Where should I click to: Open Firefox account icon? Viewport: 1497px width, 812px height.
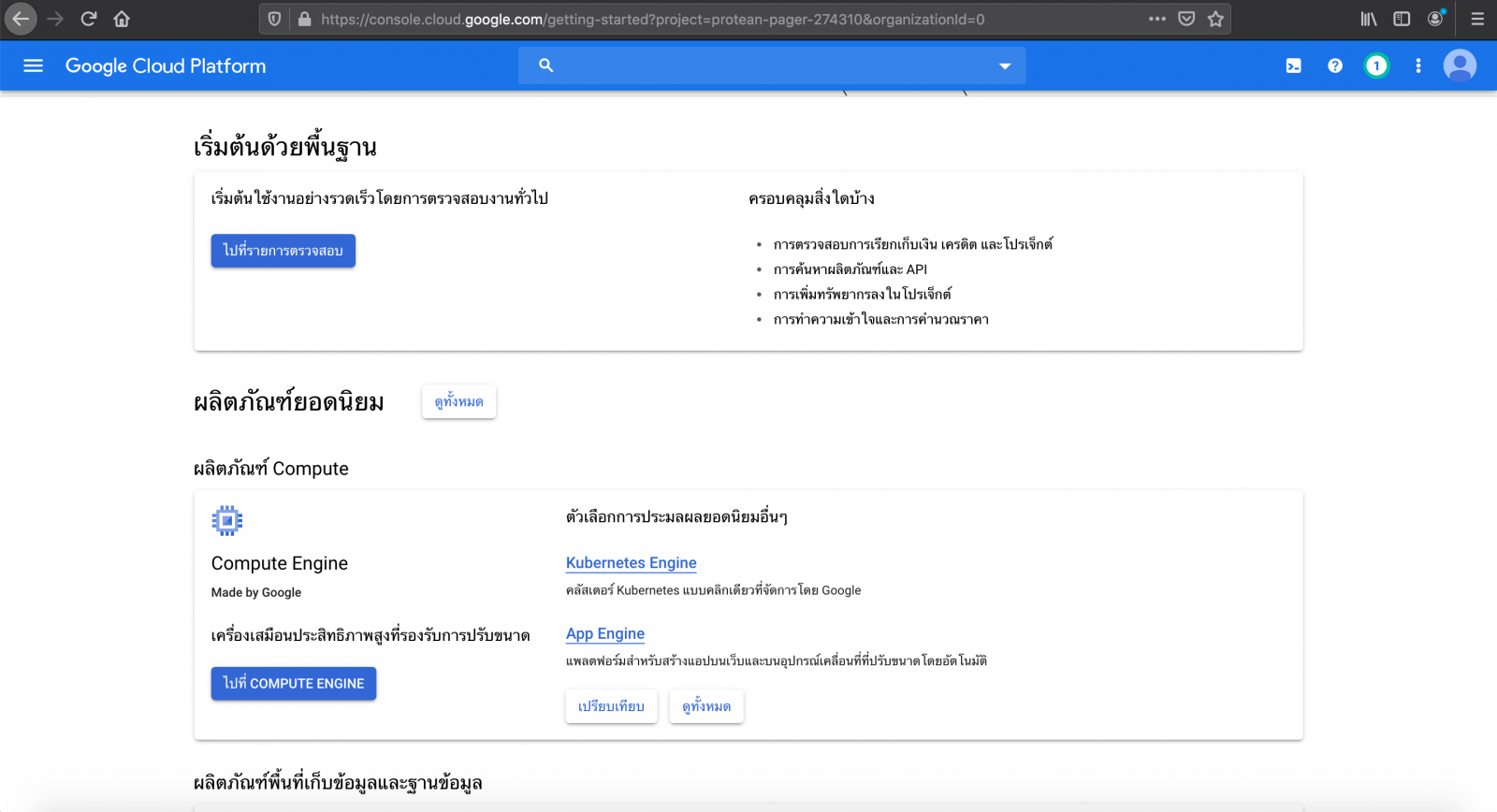click(x=1435, y=19)
